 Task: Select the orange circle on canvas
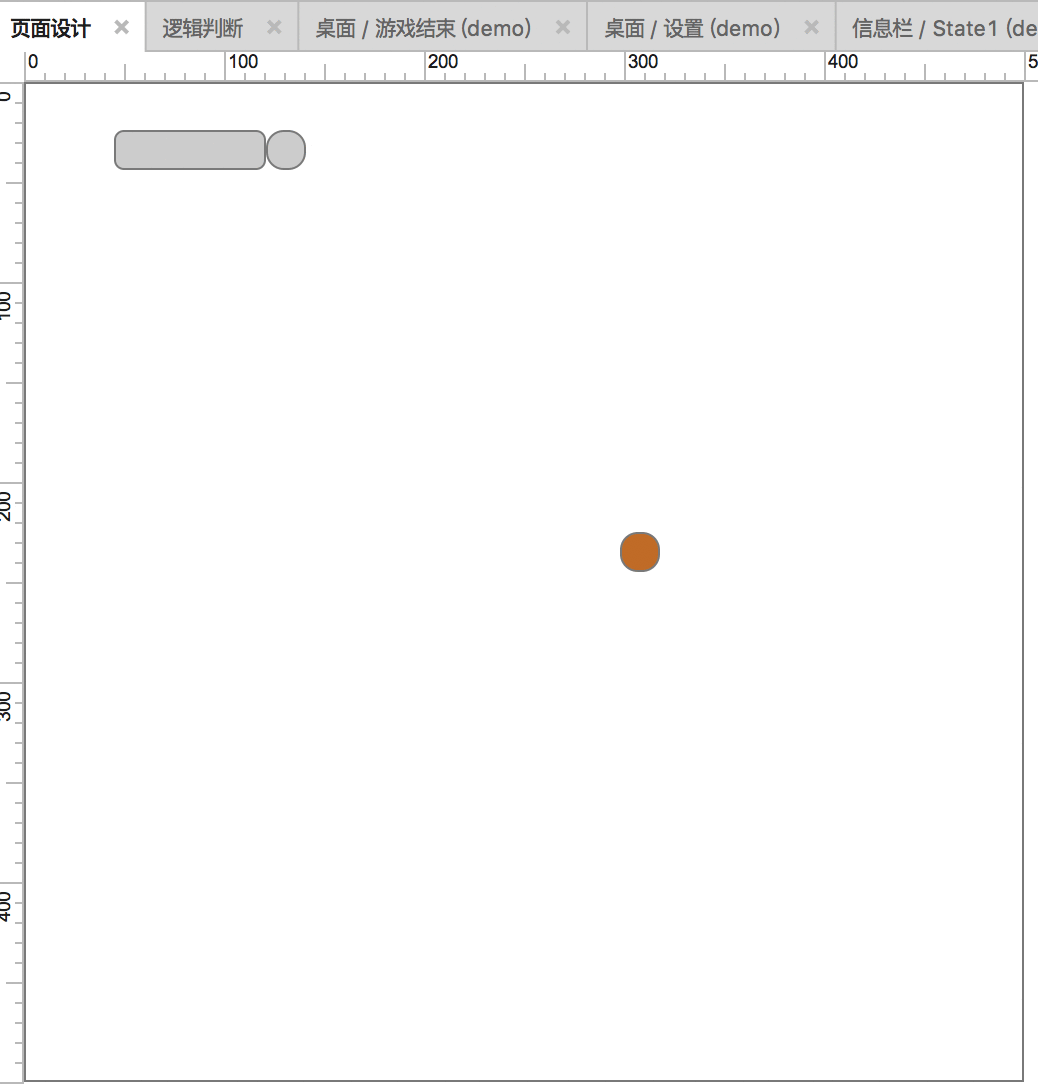(x=640, y=552)
